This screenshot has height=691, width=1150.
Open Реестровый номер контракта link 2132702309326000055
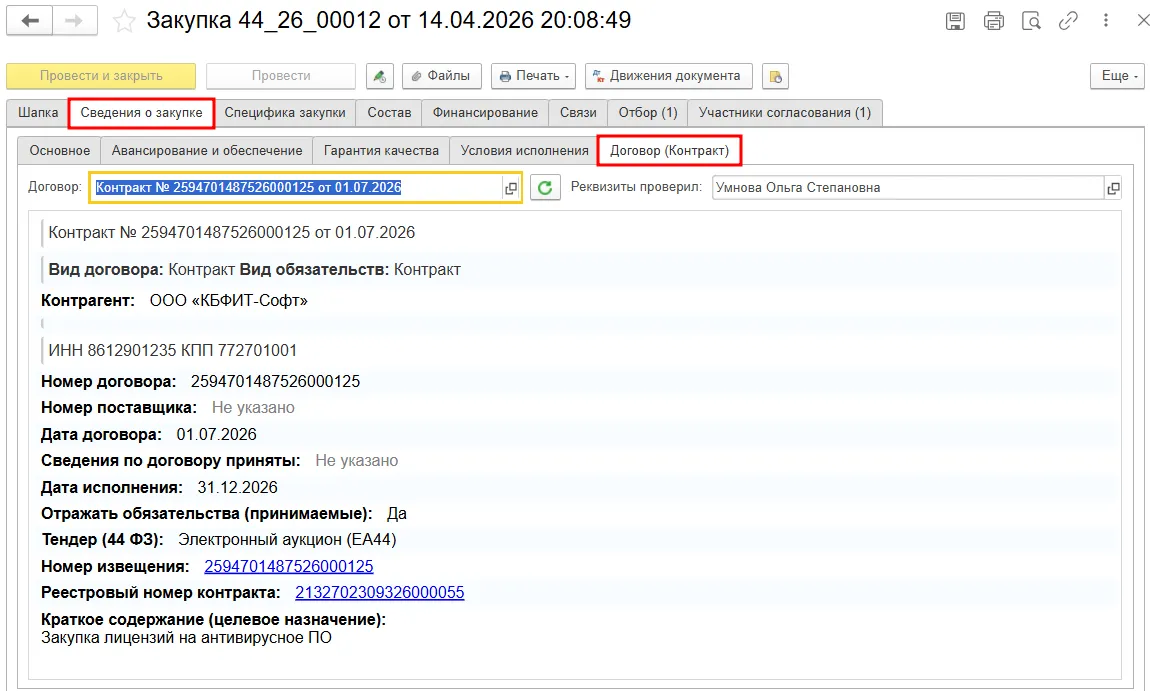pos(380,593)
